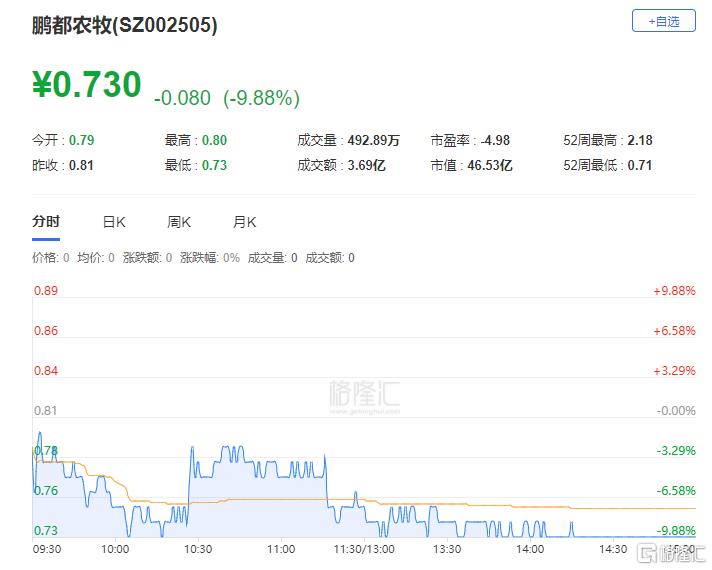Click the 涨跌幅: 0% readout
Image resolution: width=712 pixels, height=570 pixels.
pyautogui.click(x=210, y=258)
